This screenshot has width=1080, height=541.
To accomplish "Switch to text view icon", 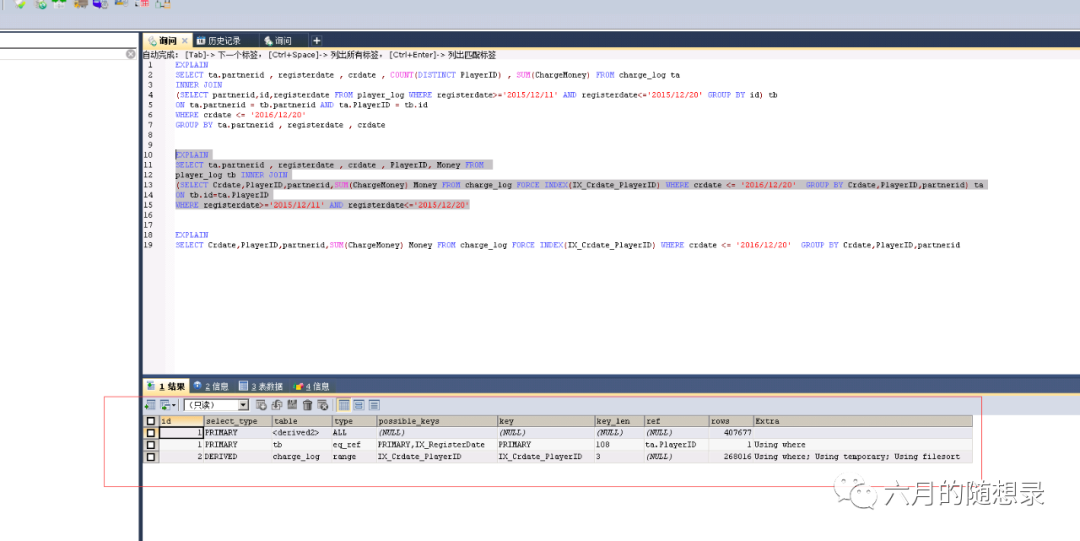I will pyautogui.click(x=374, y=405).
